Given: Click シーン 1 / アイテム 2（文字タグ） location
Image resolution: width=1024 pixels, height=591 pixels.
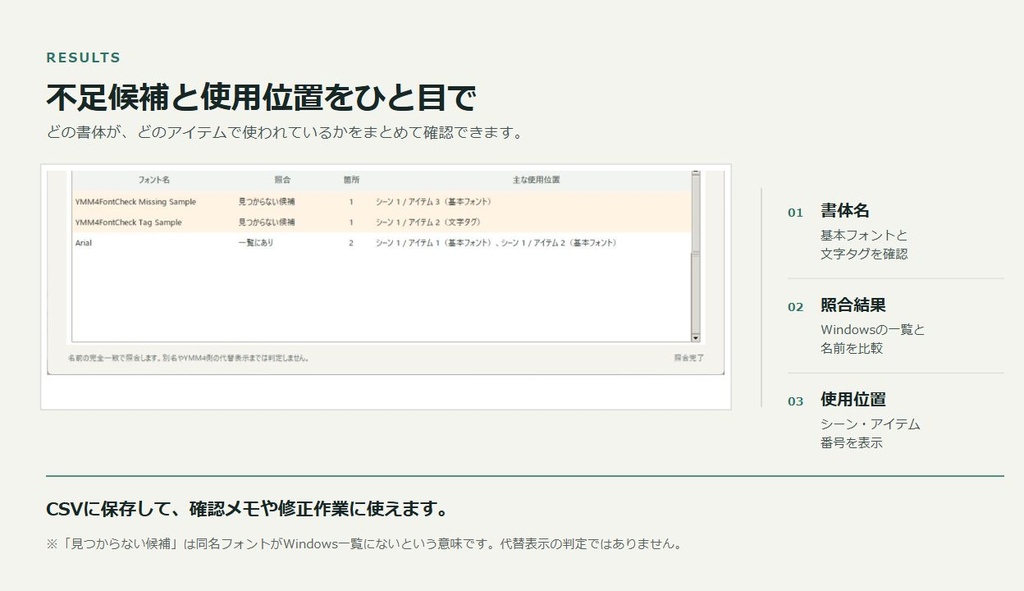Looking at the screenshot, I should tap(428, 222).
